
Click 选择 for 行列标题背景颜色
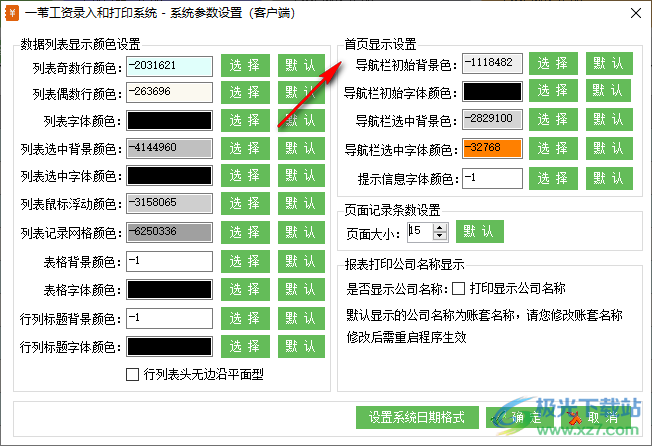(245, 318)
